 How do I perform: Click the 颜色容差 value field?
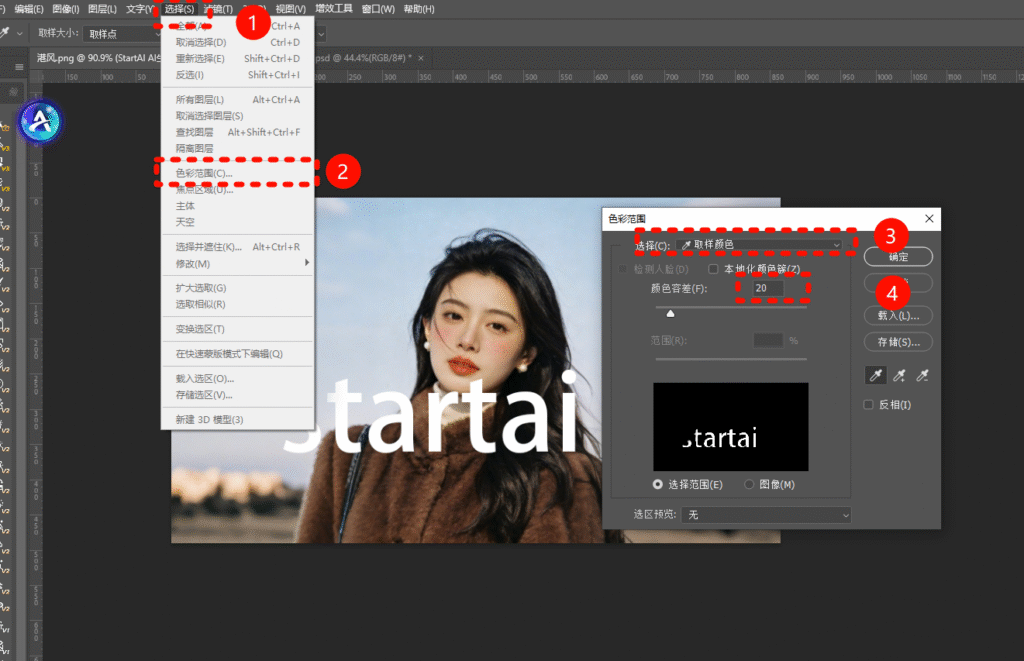click(768, 288)
